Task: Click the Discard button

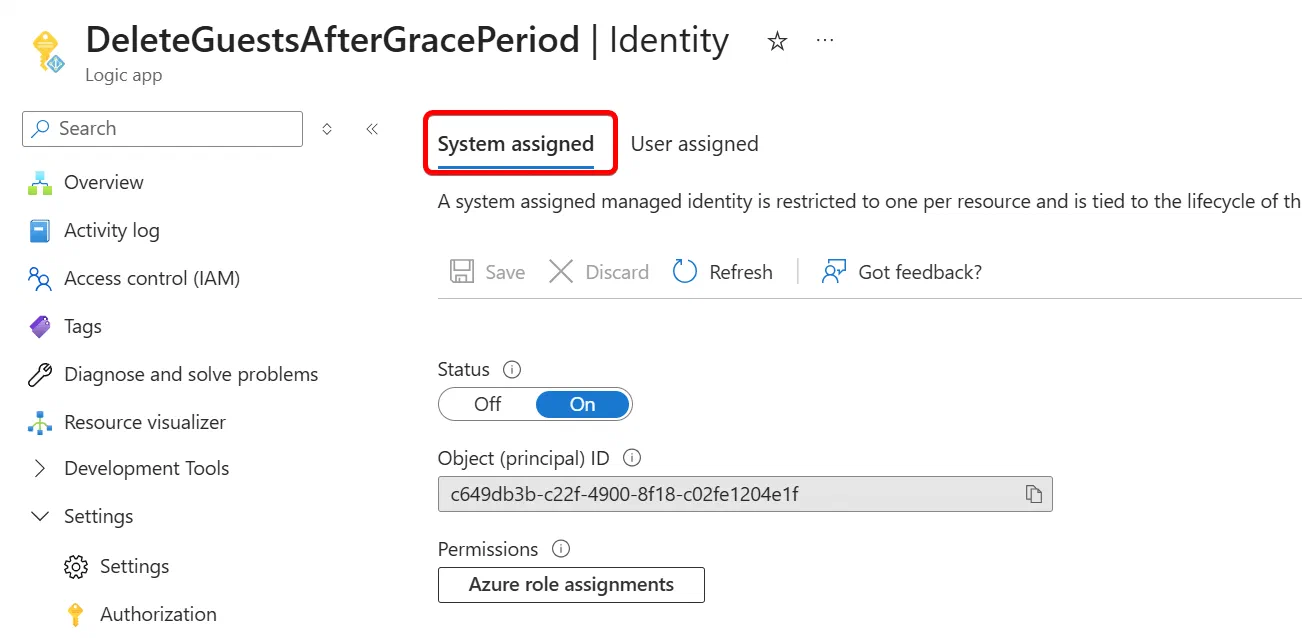Action: 598,272
